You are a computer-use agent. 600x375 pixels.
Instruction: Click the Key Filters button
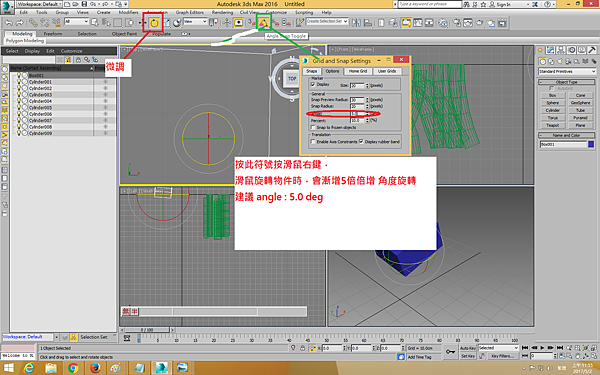tap(502, 356)
